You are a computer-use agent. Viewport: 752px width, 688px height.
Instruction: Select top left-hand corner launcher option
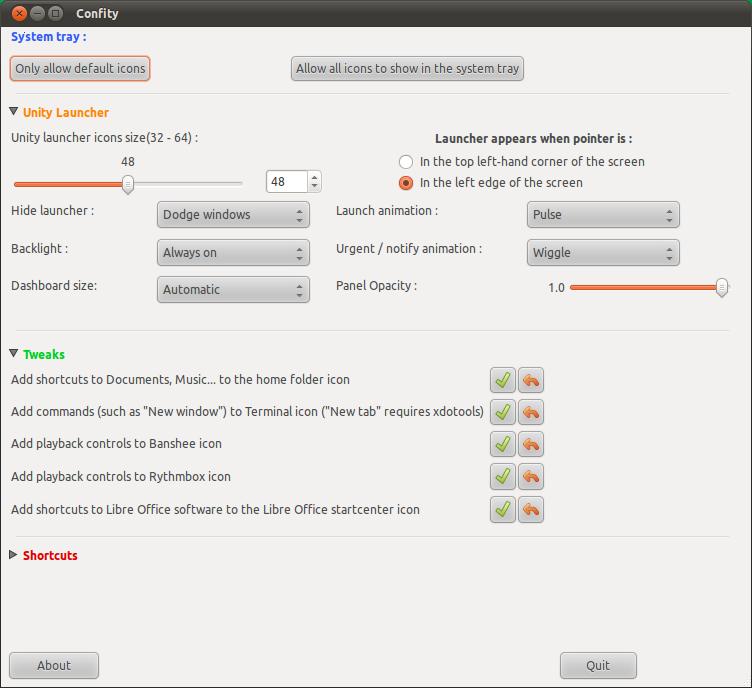point(406,162)
